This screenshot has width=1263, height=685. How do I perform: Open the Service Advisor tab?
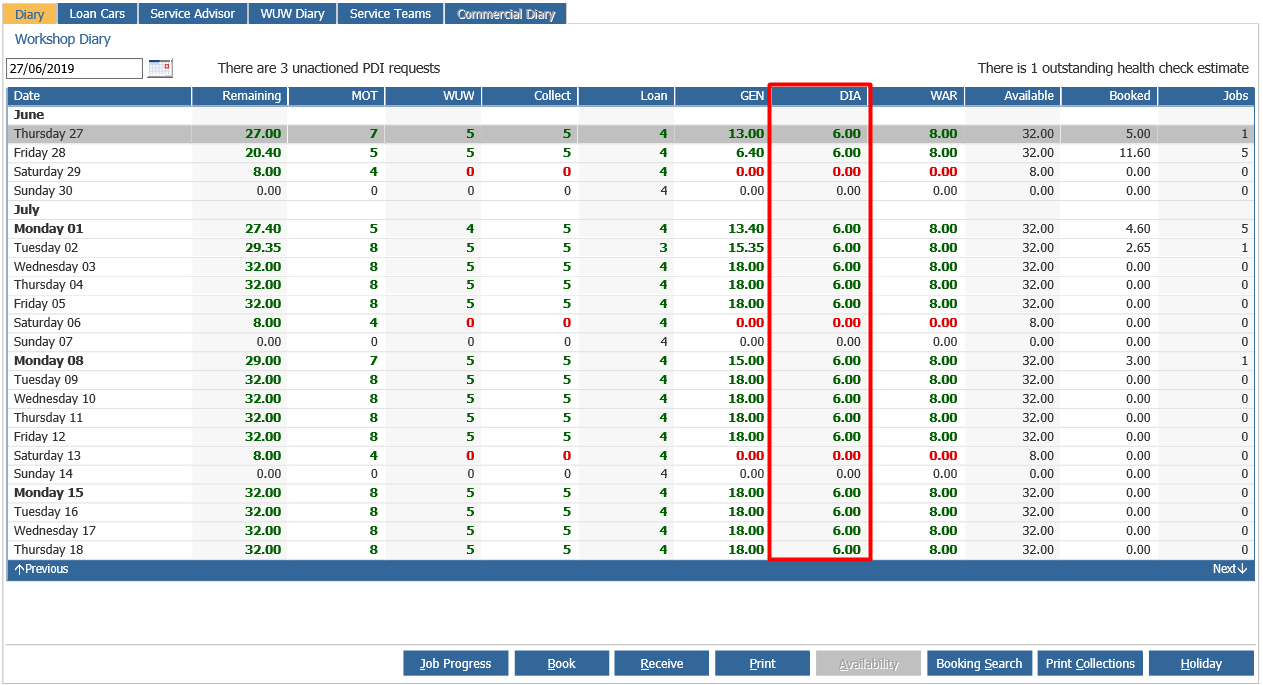click(x=193, y=14)
